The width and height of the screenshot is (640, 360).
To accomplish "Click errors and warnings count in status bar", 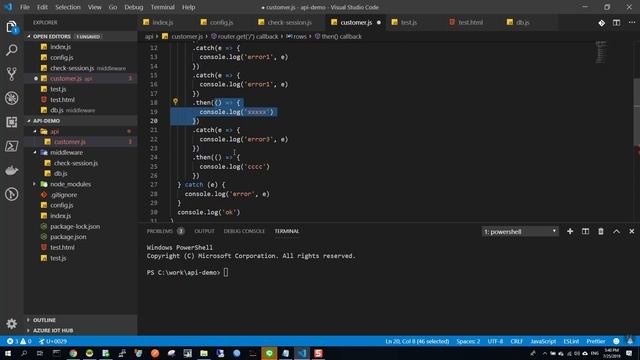I will (x=19, y=341).
